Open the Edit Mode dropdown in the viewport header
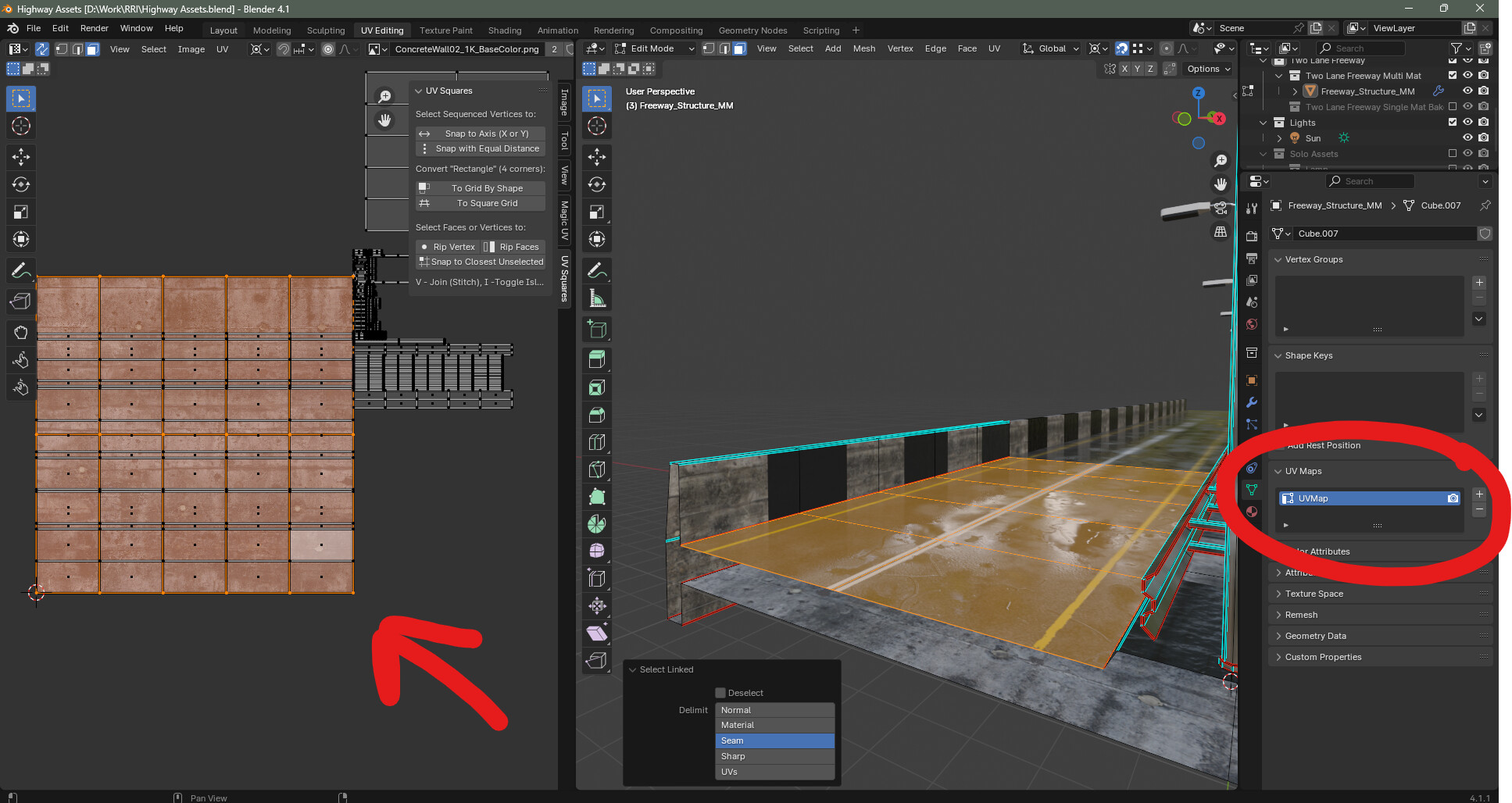 (x=654, y=48)
